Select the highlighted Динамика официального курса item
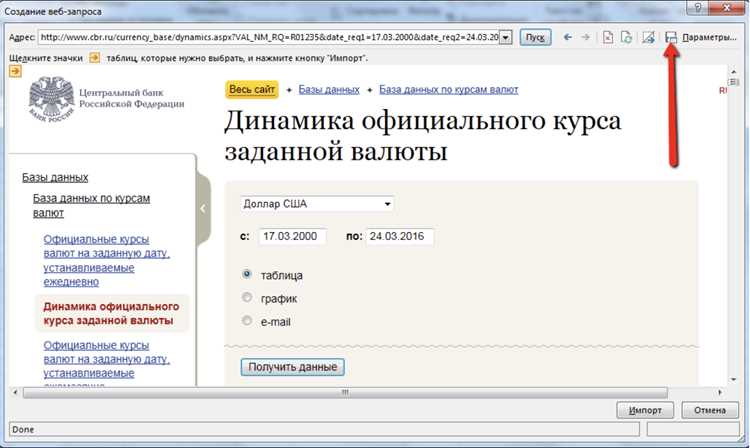Screen dimensions: 750x448 (x=111, y=313)
